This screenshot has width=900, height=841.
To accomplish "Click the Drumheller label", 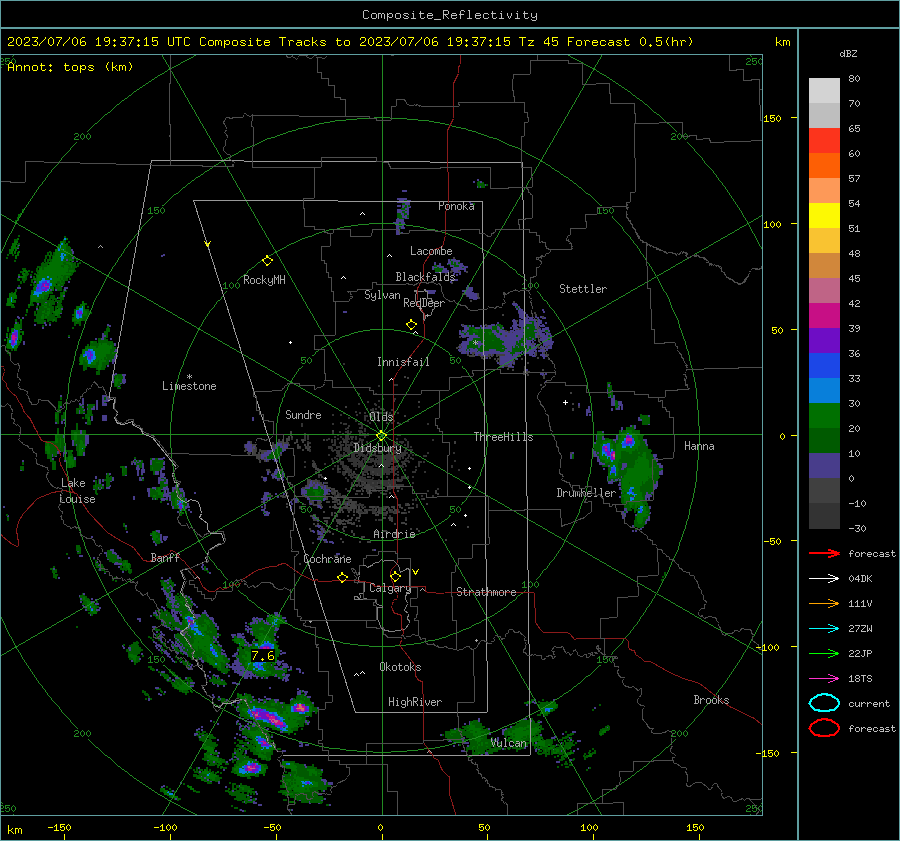I will click(586, 493).
